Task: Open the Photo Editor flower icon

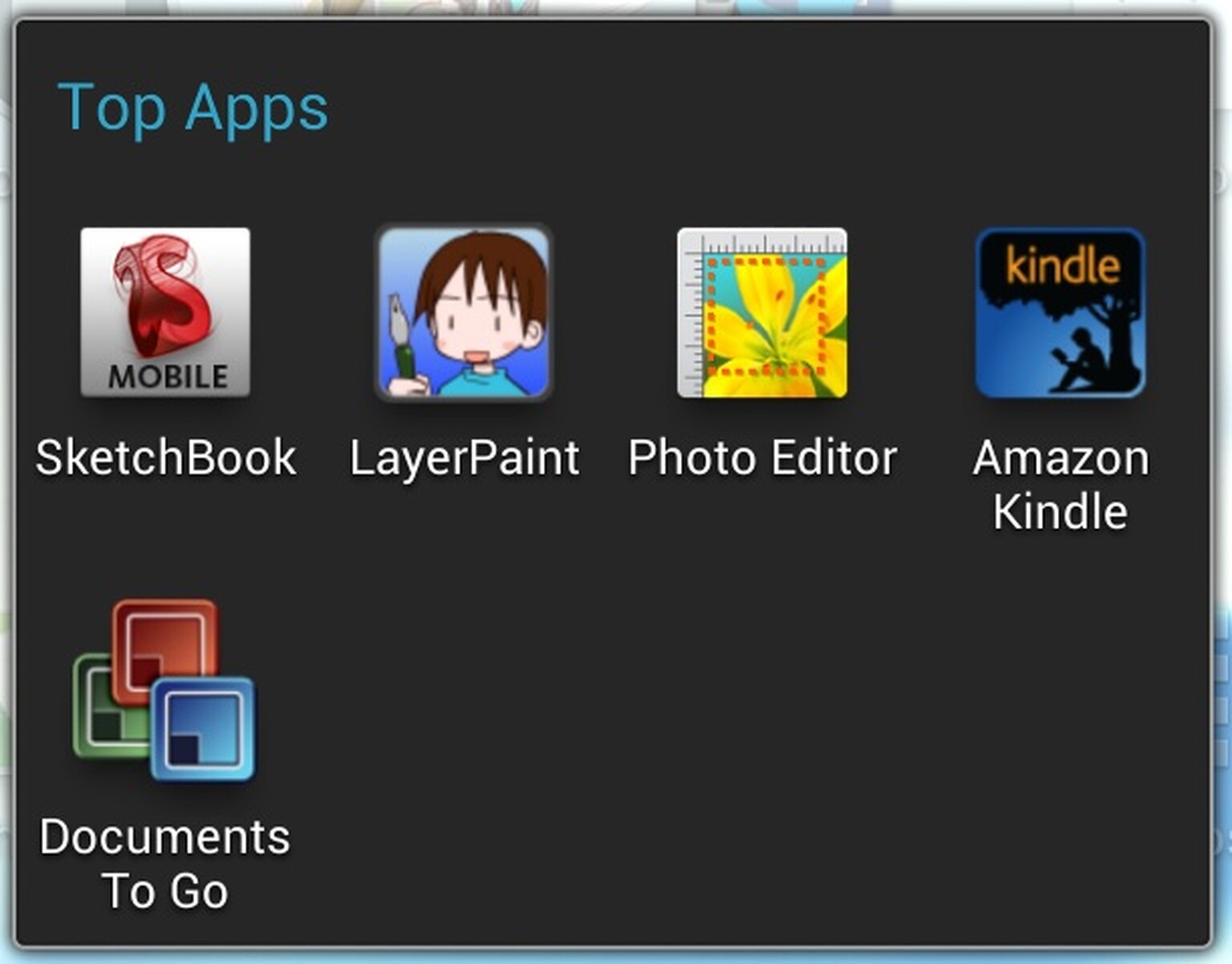Action: coord(762,312)
